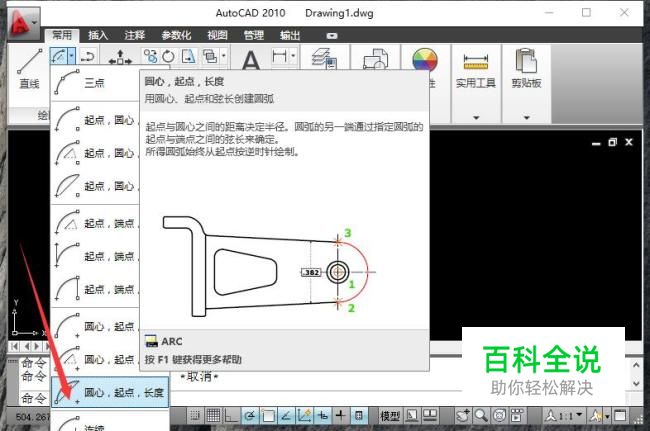Image resolution: width=650 pixels, height=431 pixels.
Task: Restore down the drawing viewport window
Action: tap(612, 142)
